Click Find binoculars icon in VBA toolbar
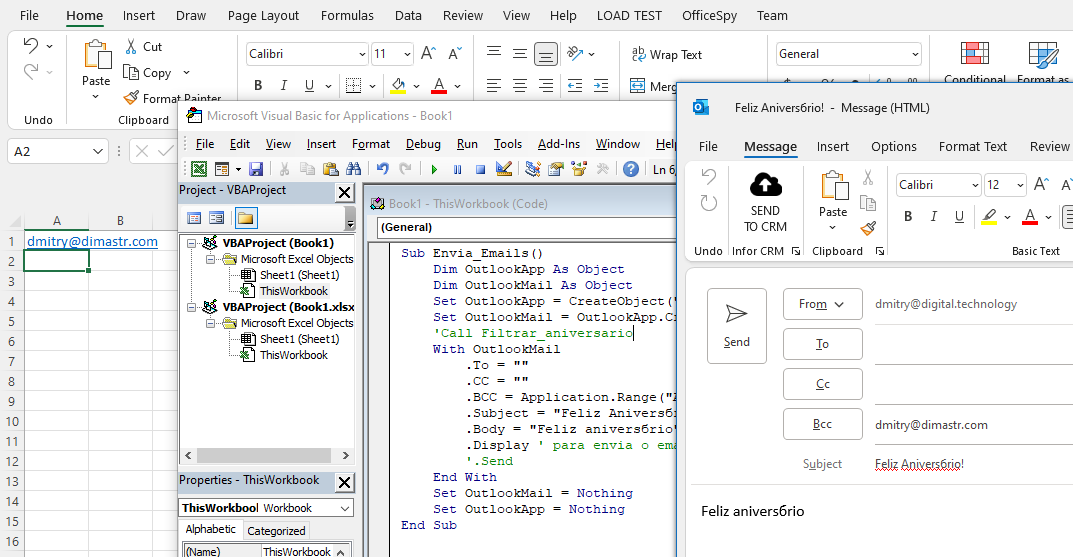Image resolution: width=1073 pixels, height=557 pixels. (353, 169)
